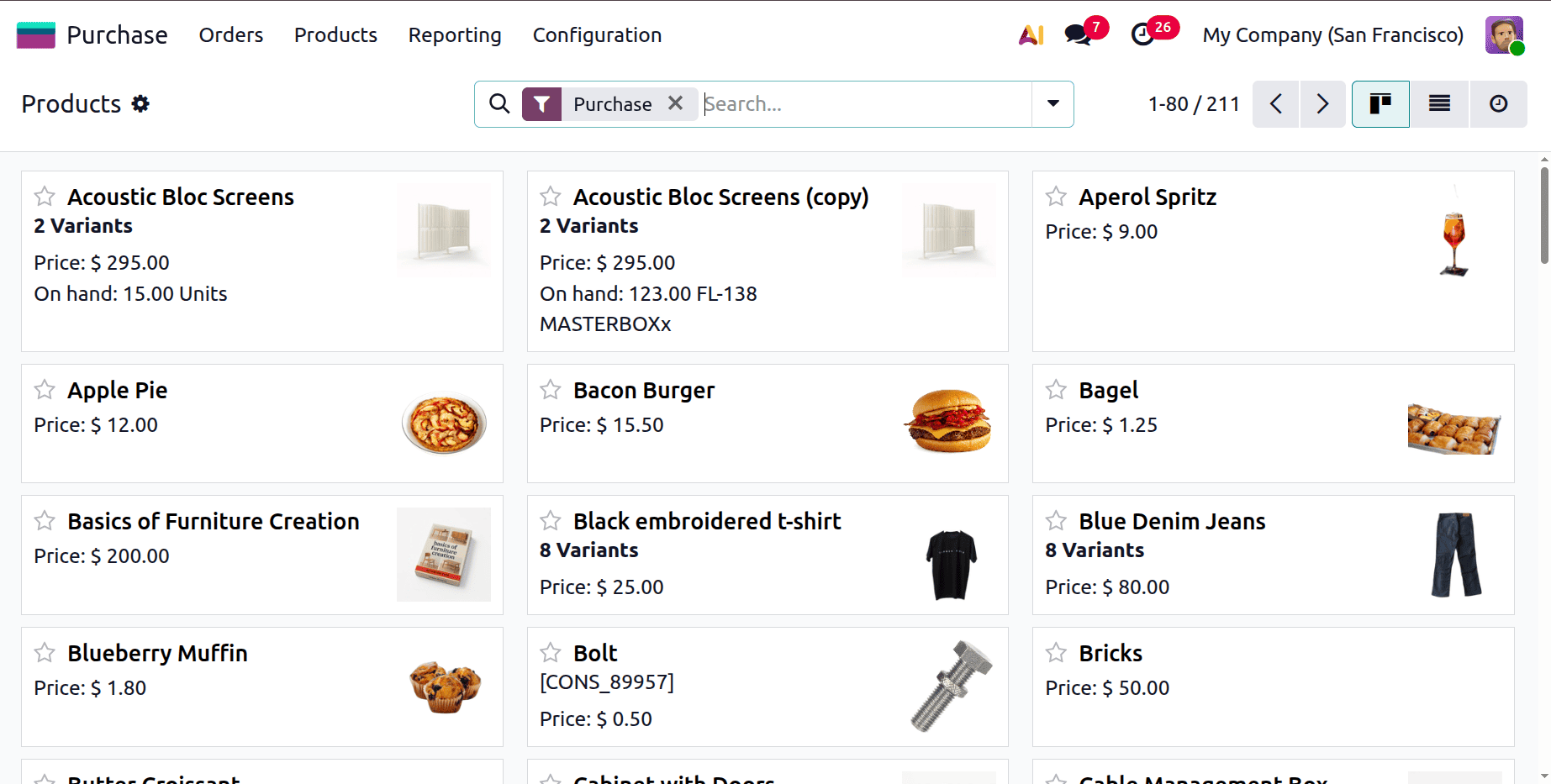Favorite the Apple Pie product
Screen dimensions: 1551x784
tap(45, 390)
